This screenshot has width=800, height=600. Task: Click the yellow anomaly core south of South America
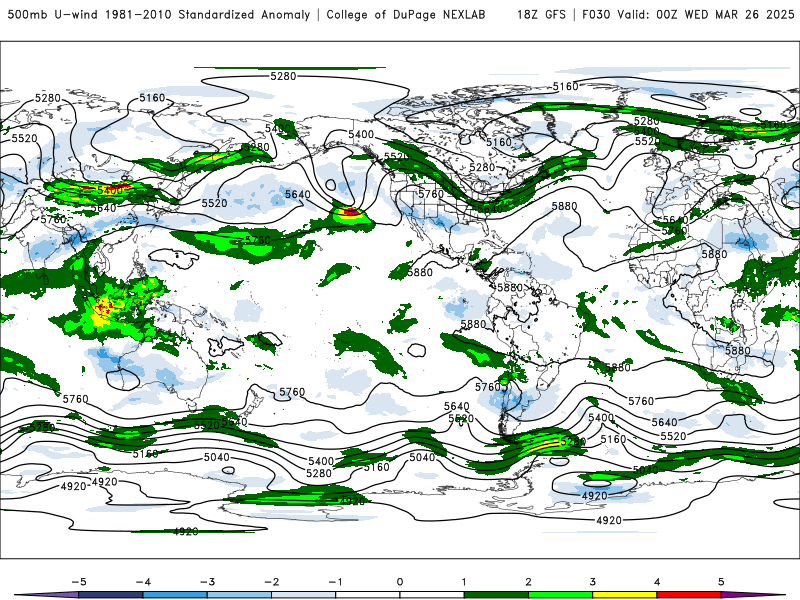click(x=545, y=444)
